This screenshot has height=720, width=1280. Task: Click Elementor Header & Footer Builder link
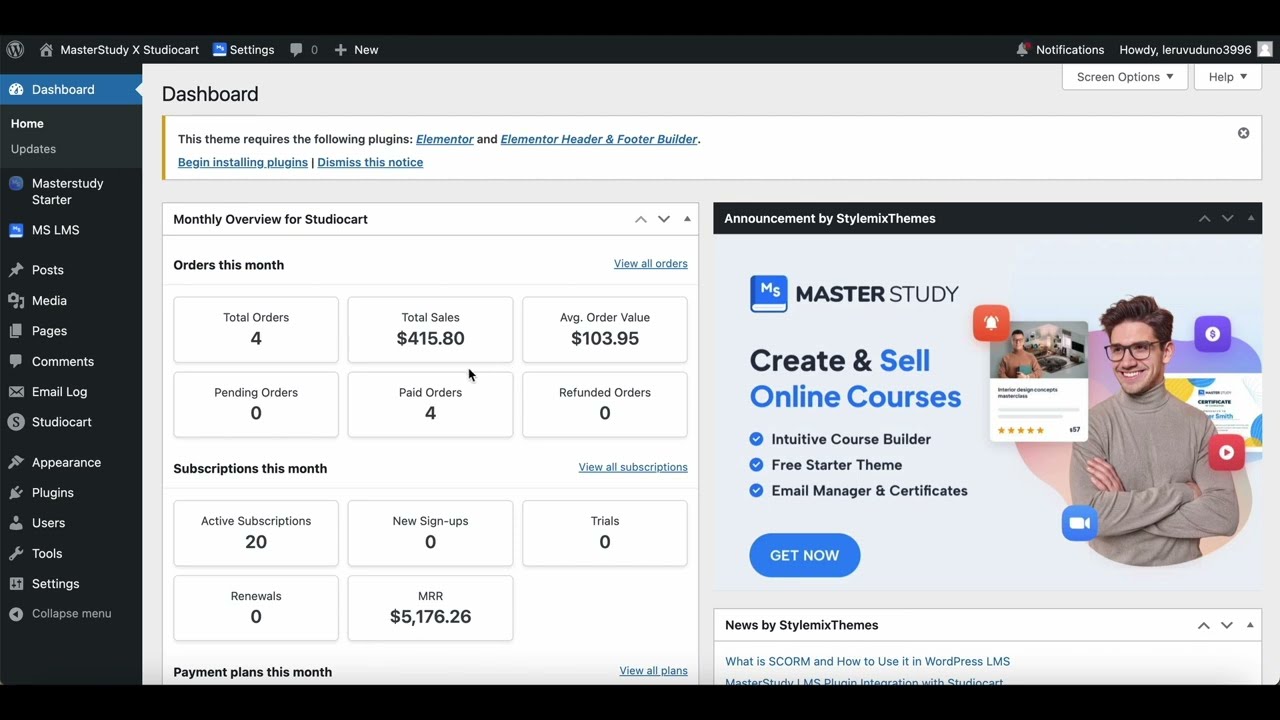point(599,139)
